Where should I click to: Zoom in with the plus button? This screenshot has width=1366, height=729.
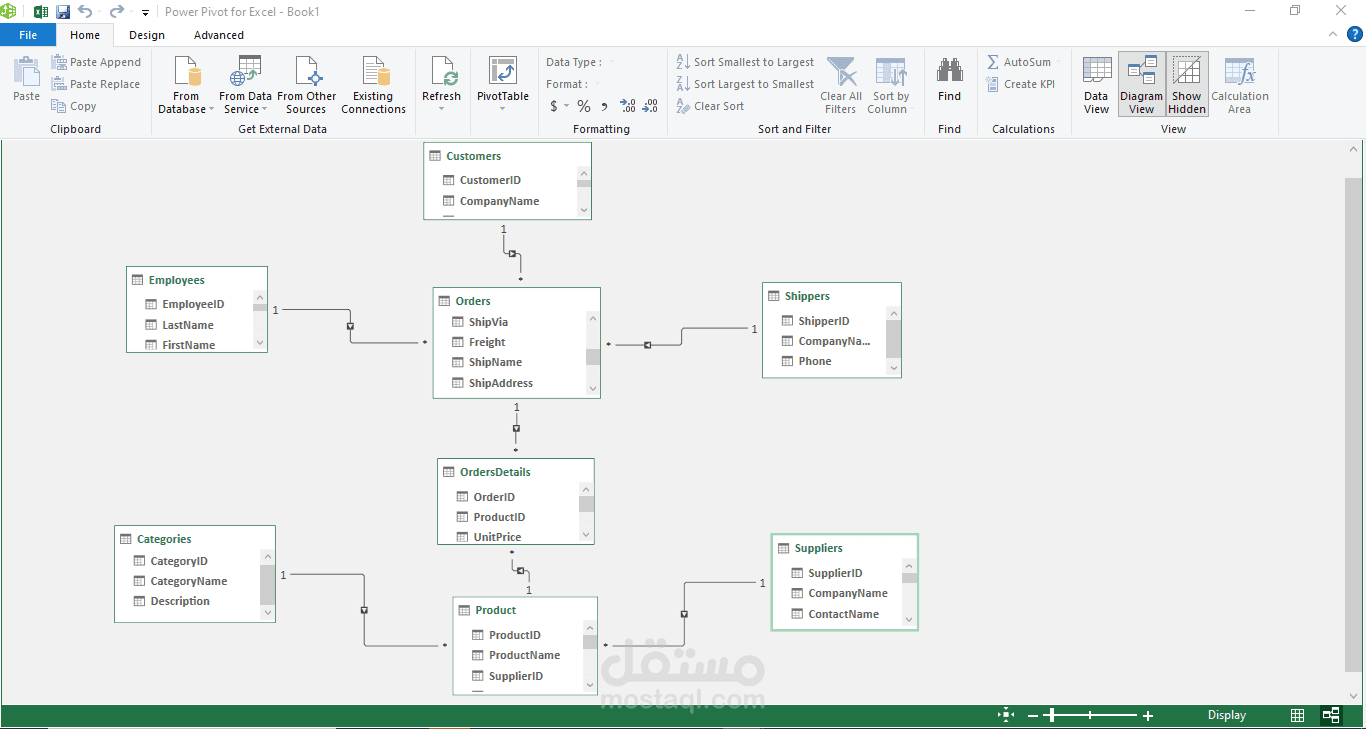(x=1148, y=716)
